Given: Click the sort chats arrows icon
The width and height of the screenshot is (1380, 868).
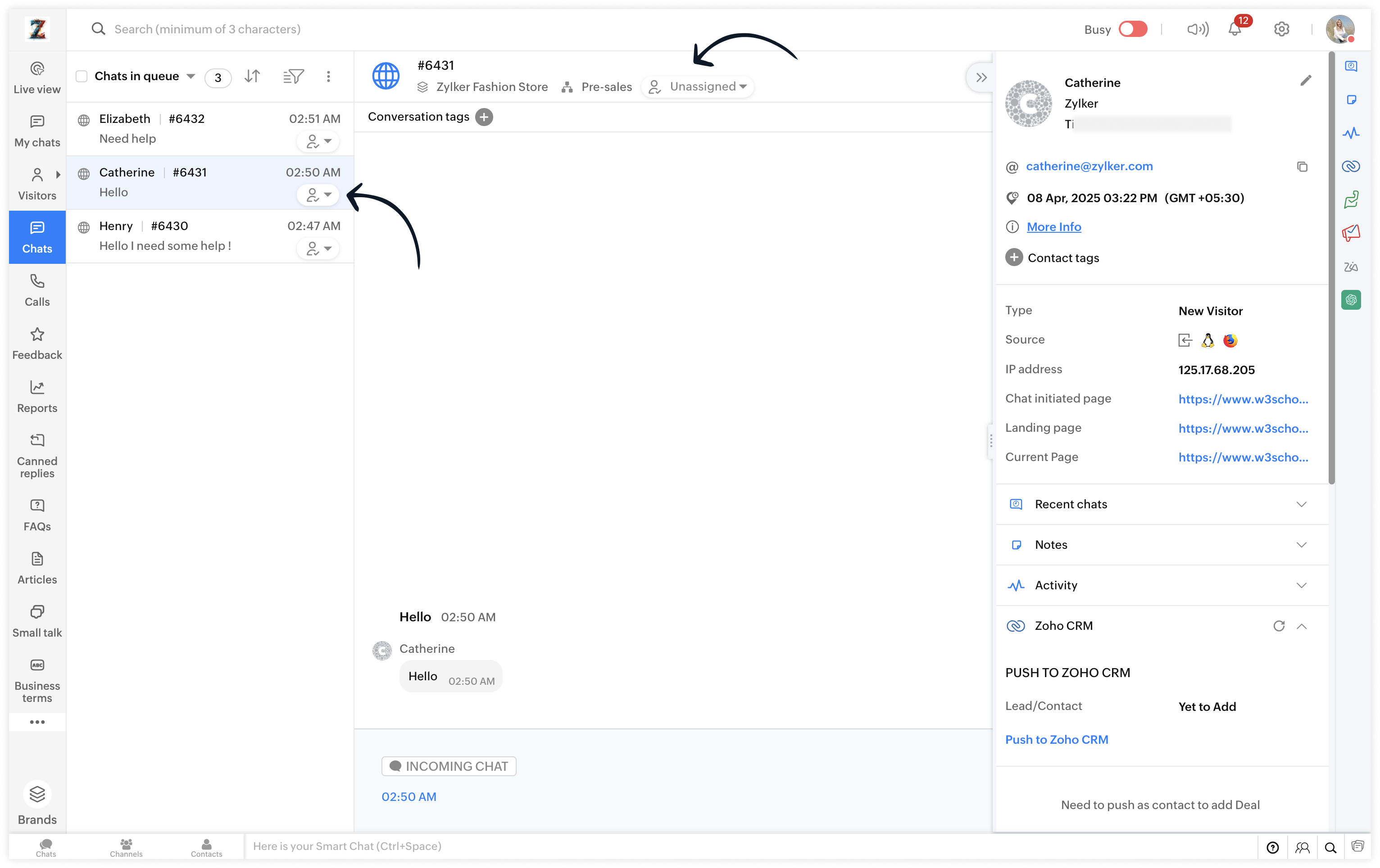Looking at the screenshot, I should pos(252,76).
